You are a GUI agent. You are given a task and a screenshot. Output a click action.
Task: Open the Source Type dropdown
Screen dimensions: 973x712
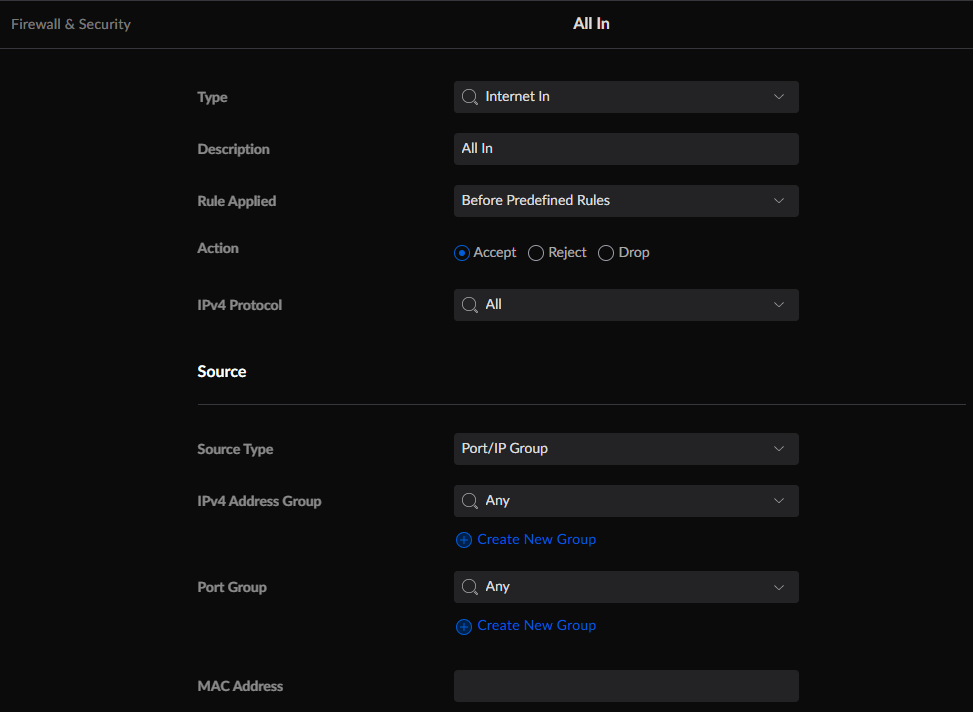pyautogui.click(x=626, y=449)
